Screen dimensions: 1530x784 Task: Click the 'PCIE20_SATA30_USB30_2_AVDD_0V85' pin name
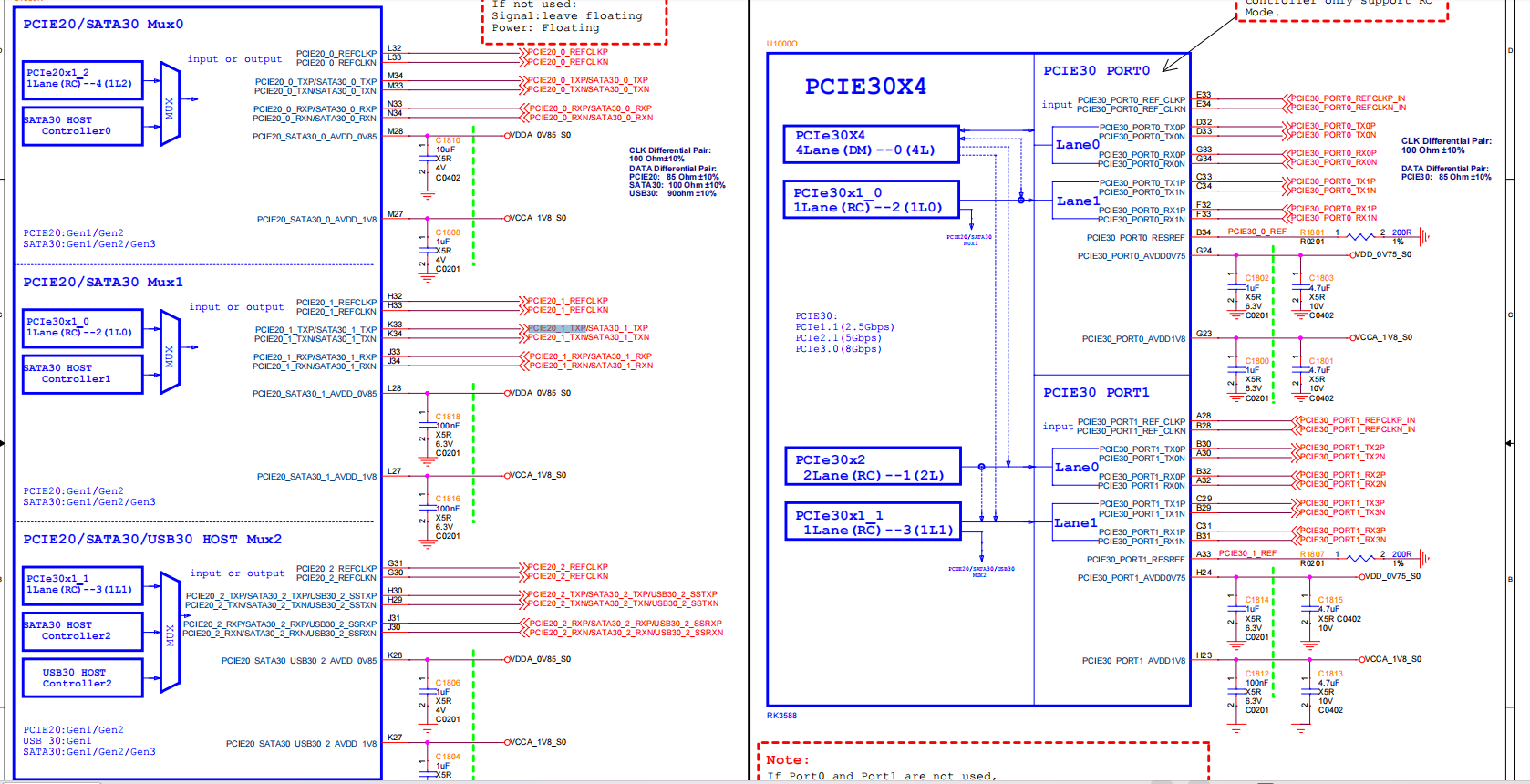(299, 661)
